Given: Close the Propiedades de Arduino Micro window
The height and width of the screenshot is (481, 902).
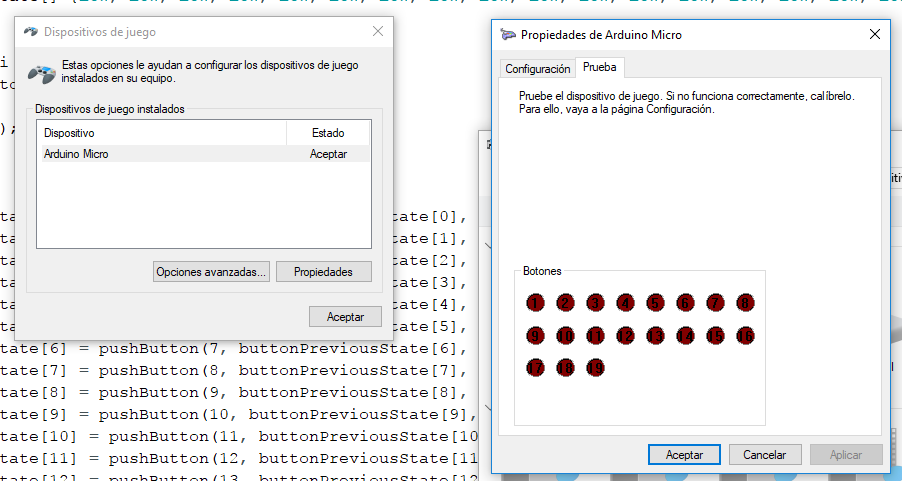Looking at the screenshot, I should [x=875, y=34].
